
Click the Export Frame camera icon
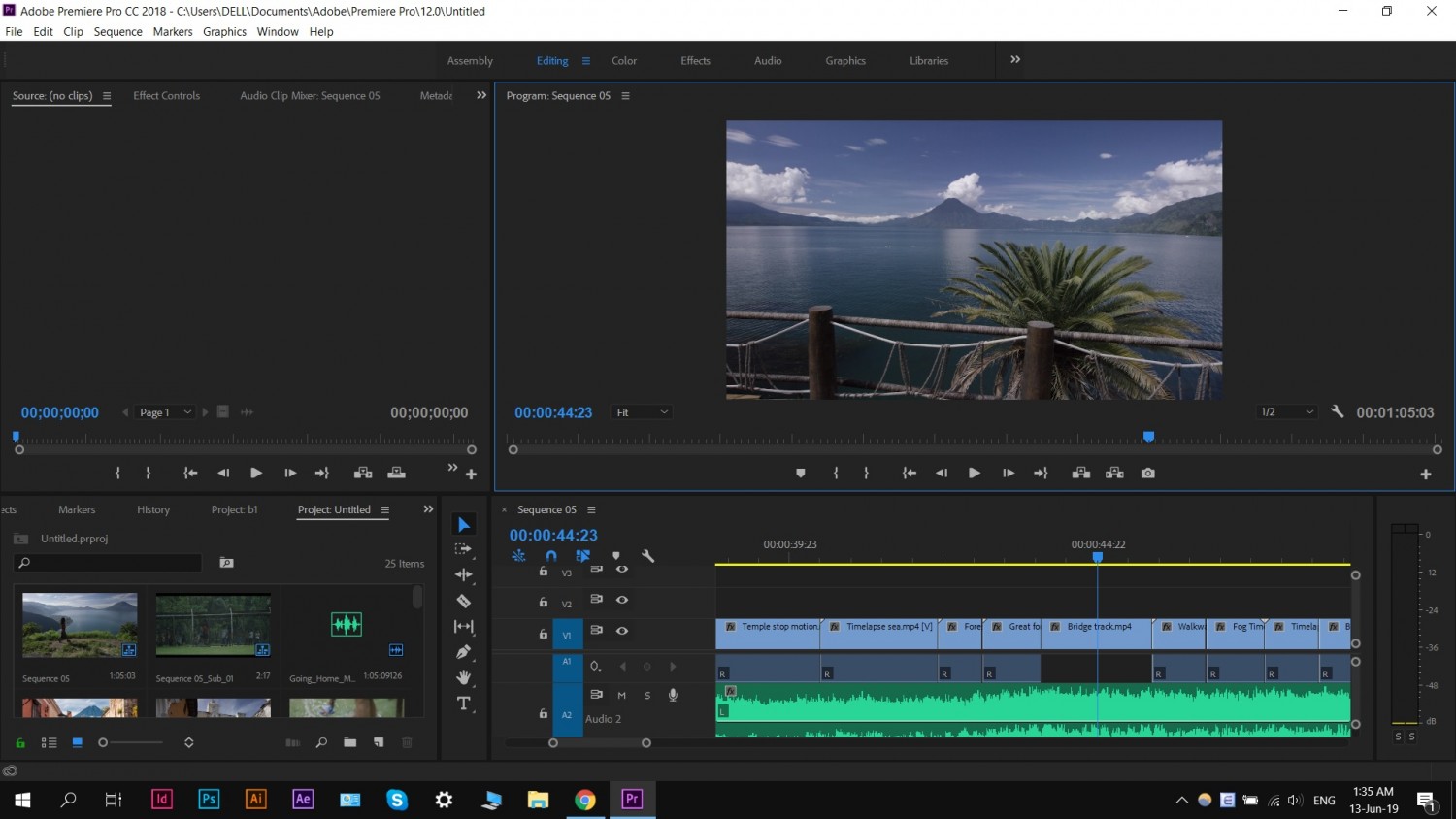pyautogui.click(x=1148, y=473)
